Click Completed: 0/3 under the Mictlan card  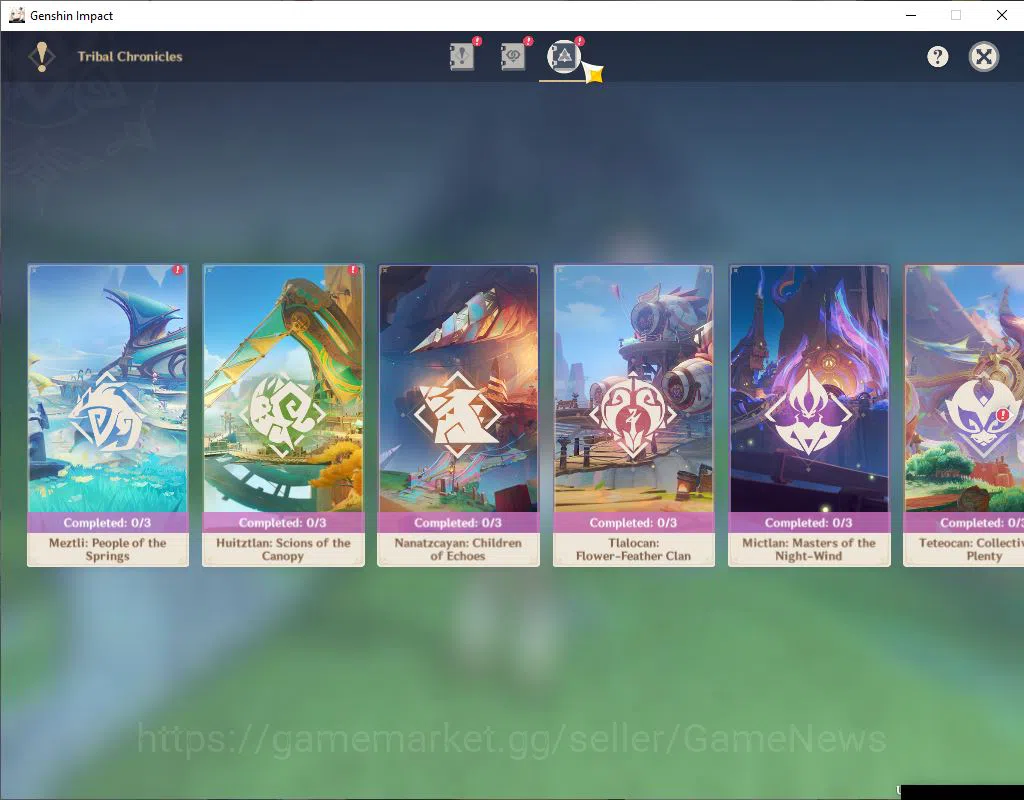809,522
